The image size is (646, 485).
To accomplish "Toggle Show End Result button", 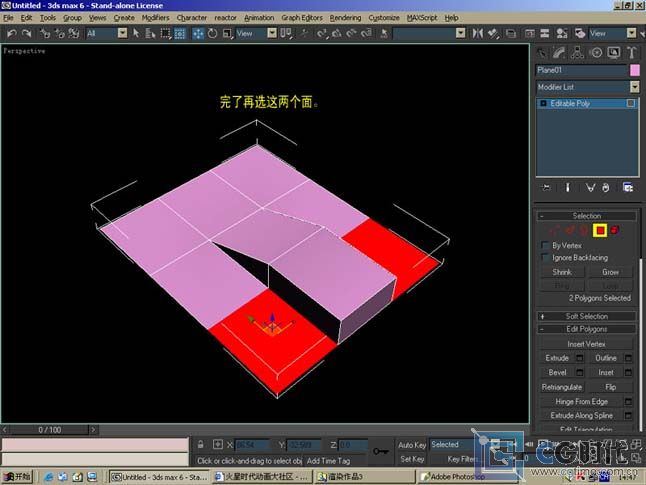I will click(x=567, y=188).
